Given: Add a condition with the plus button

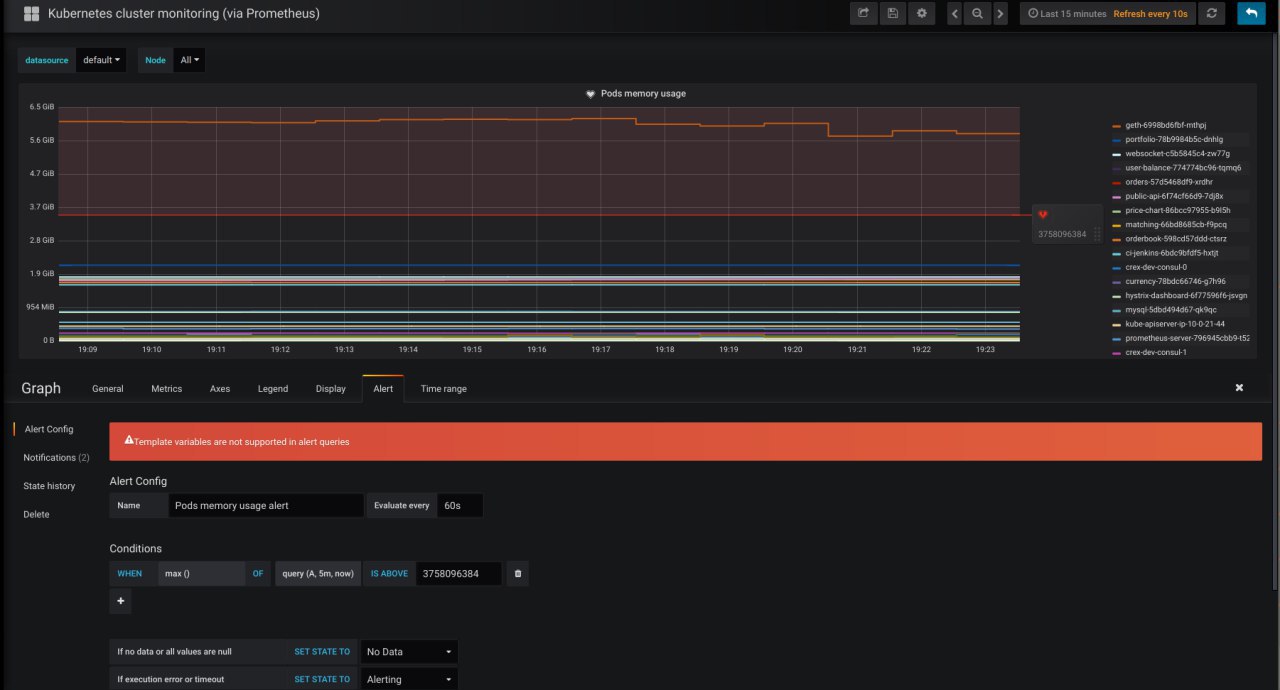Looking at the screenshot, I should pyautogui.click(x=120, y=601).
